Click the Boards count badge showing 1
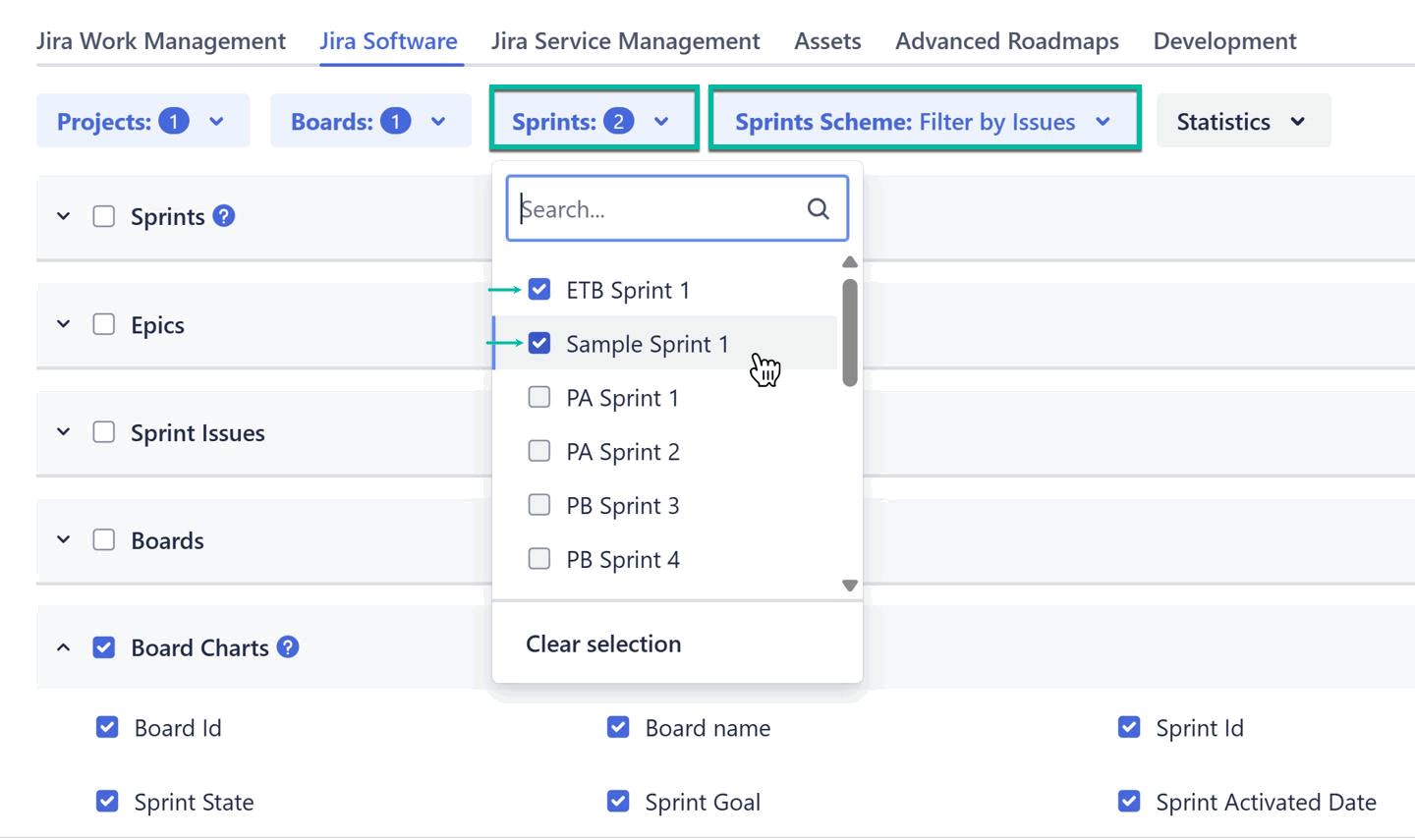 coord(393,120)
